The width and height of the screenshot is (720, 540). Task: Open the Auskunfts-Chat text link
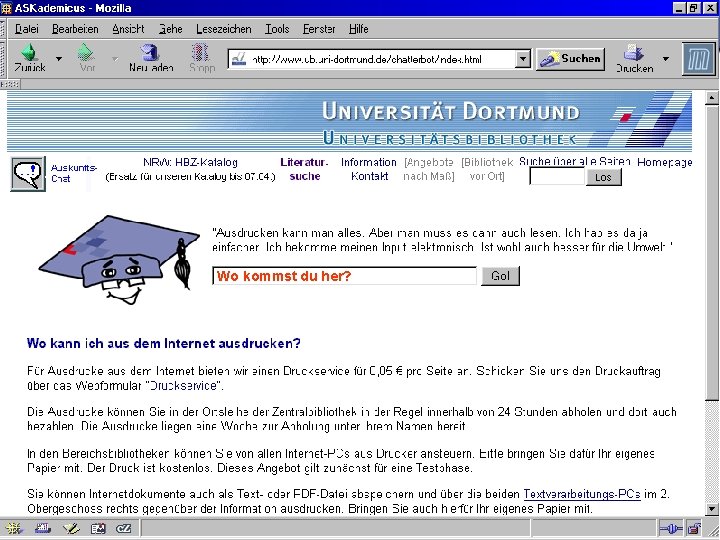(x=73, y=173)
